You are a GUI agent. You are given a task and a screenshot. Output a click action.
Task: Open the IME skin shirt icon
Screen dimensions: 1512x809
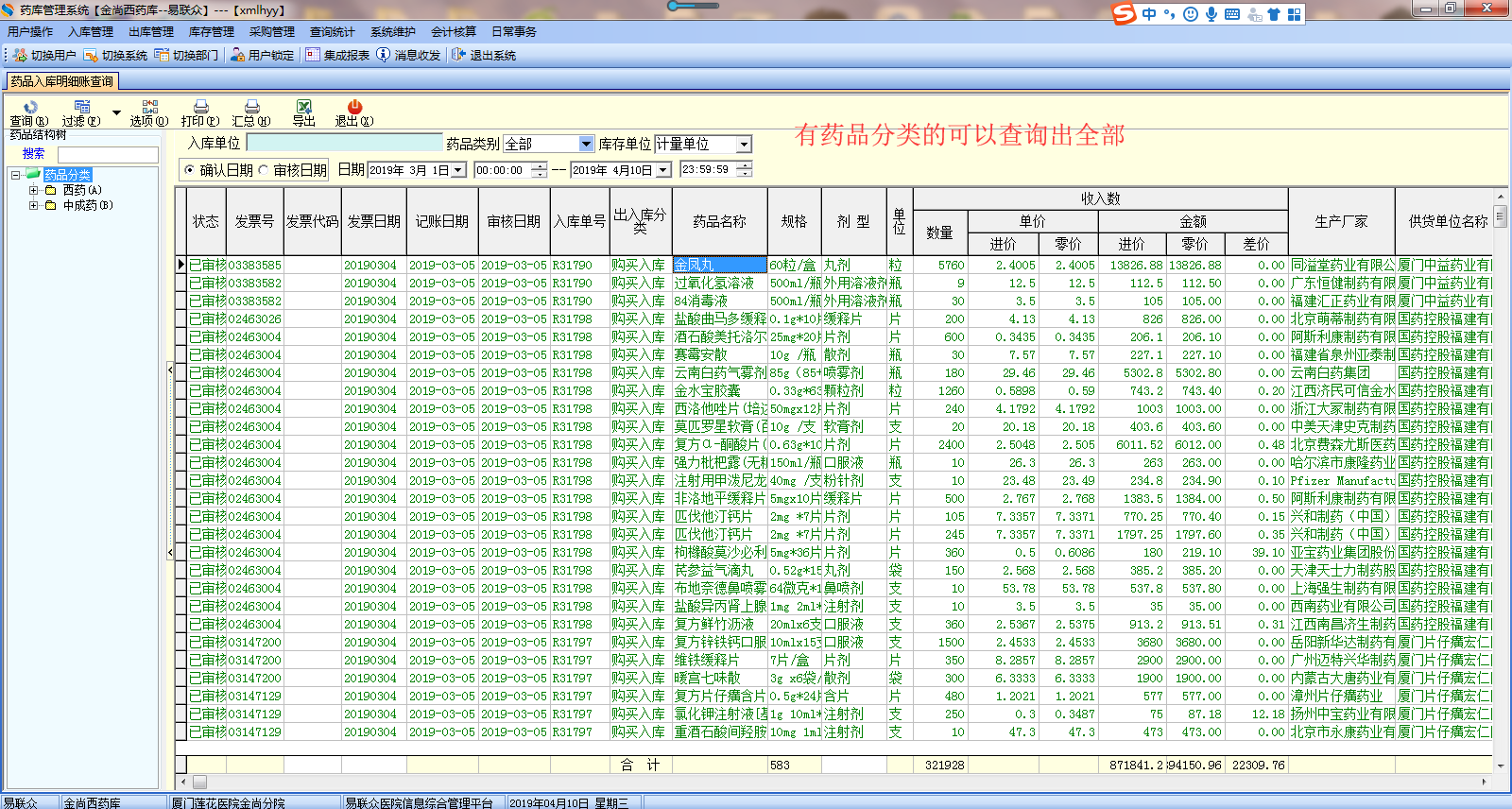1274,14
